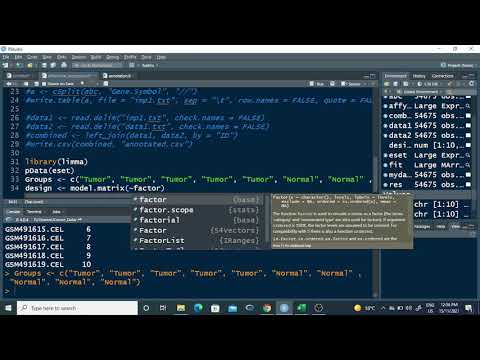
Task: Click the Compile Report icon in source toolbar
Action: 106,84
